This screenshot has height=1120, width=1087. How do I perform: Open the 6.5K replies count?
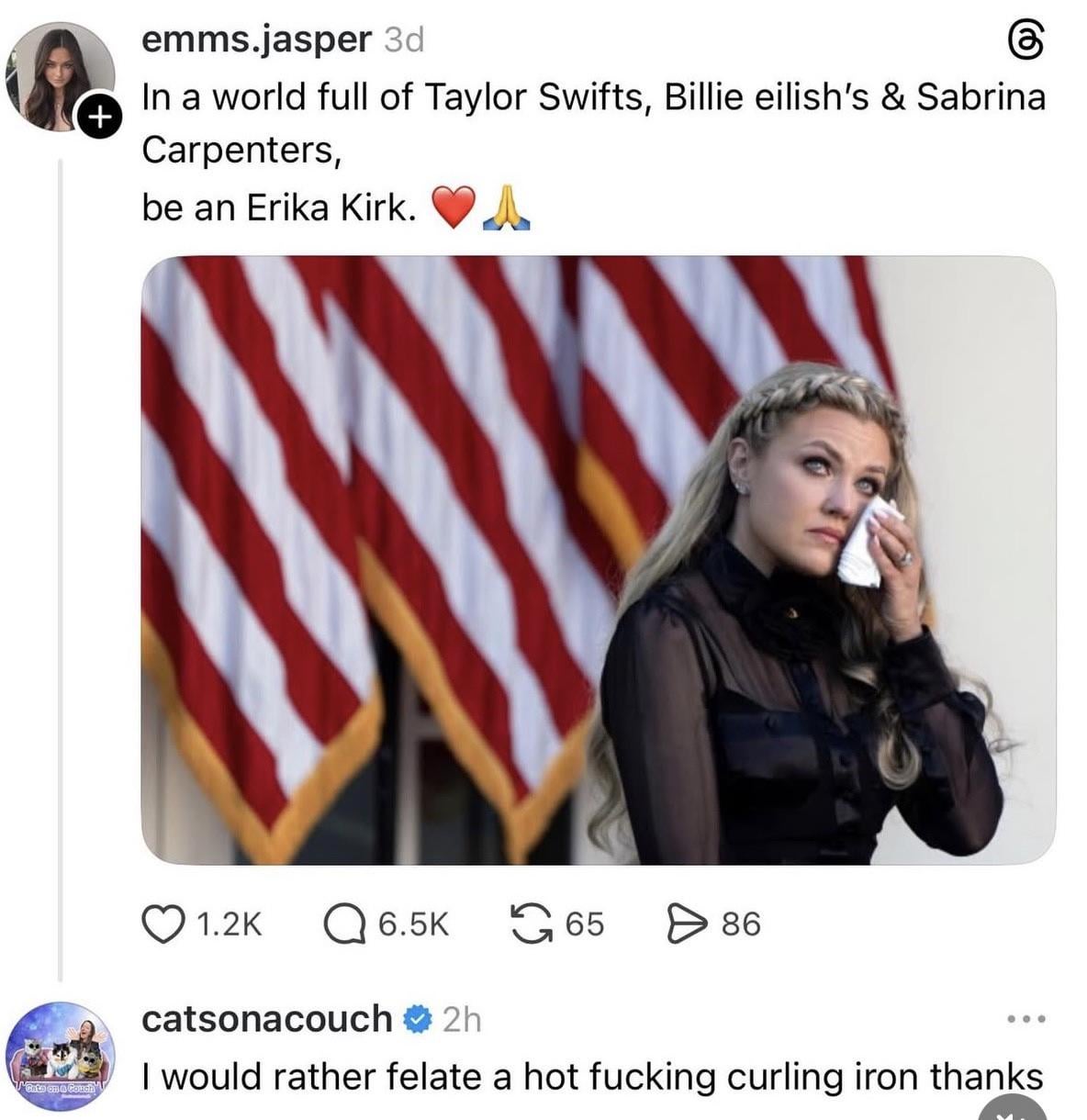[413, 924]
